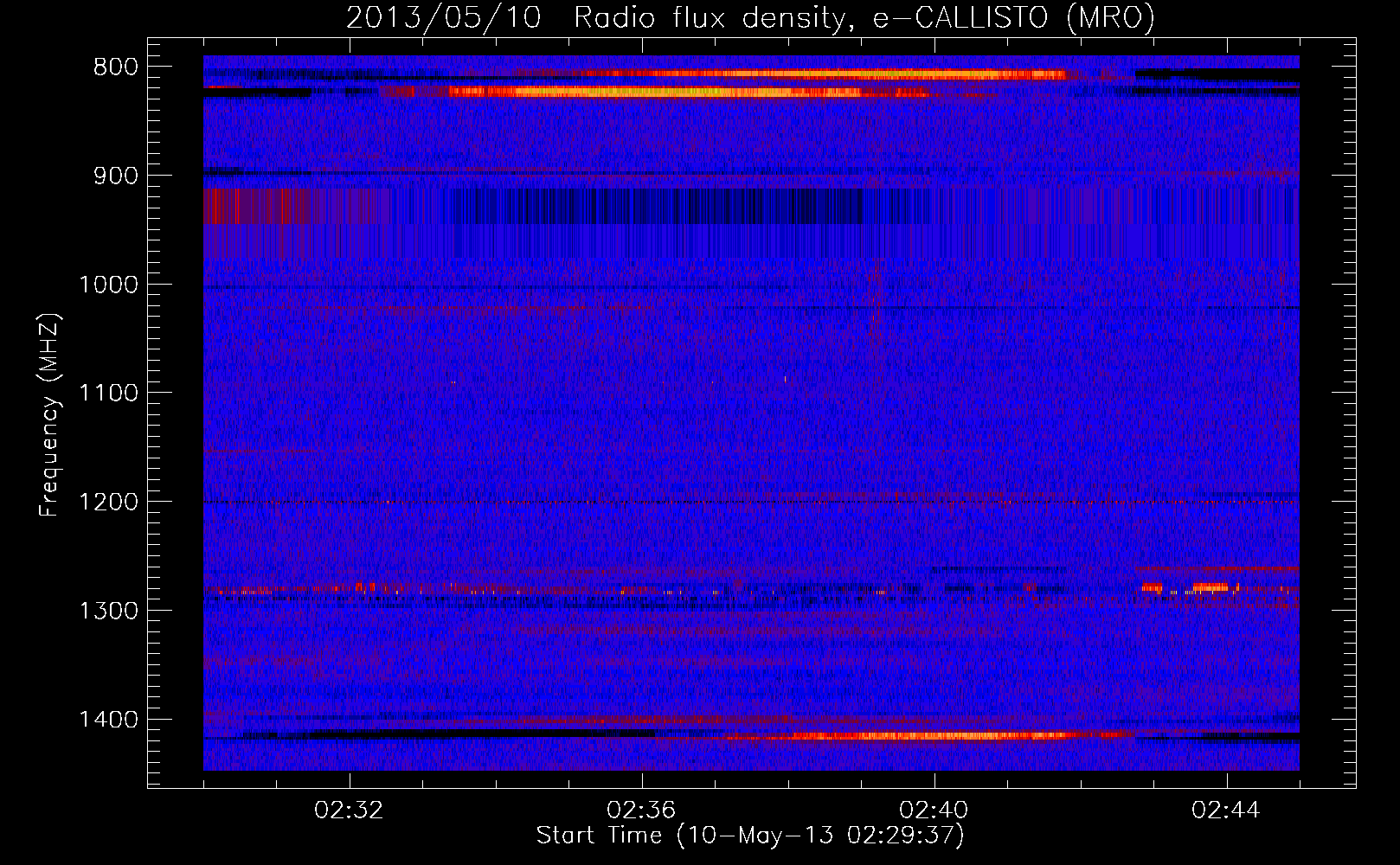Click the 1100 frequency tick label

[x=108, y=394]
